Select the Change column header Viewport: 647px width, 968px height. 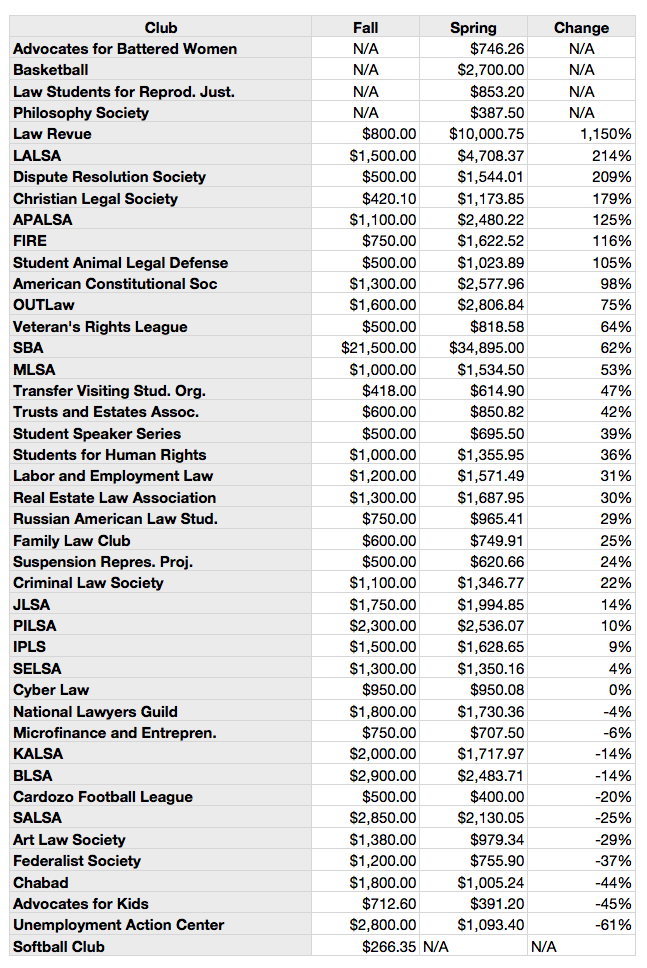582,28
